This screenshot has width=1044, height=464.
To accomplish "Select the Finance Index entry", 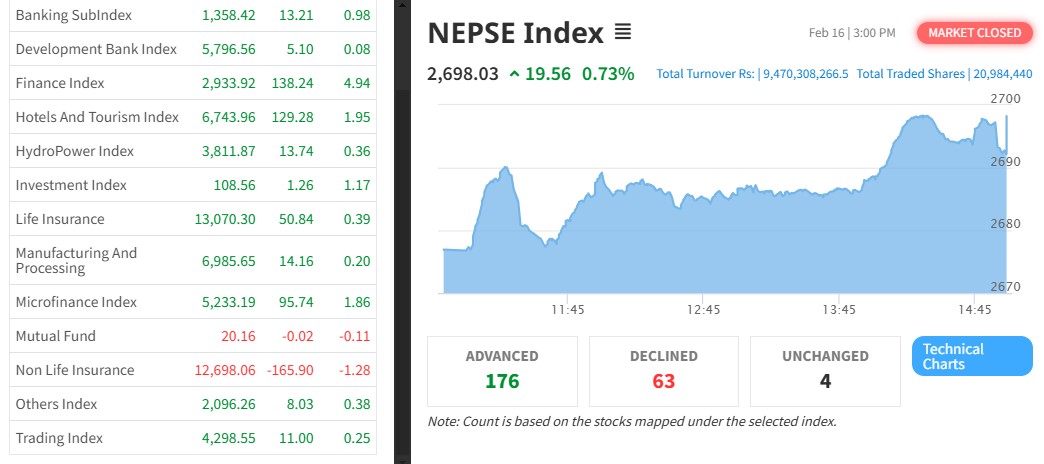I will point(60,83).
